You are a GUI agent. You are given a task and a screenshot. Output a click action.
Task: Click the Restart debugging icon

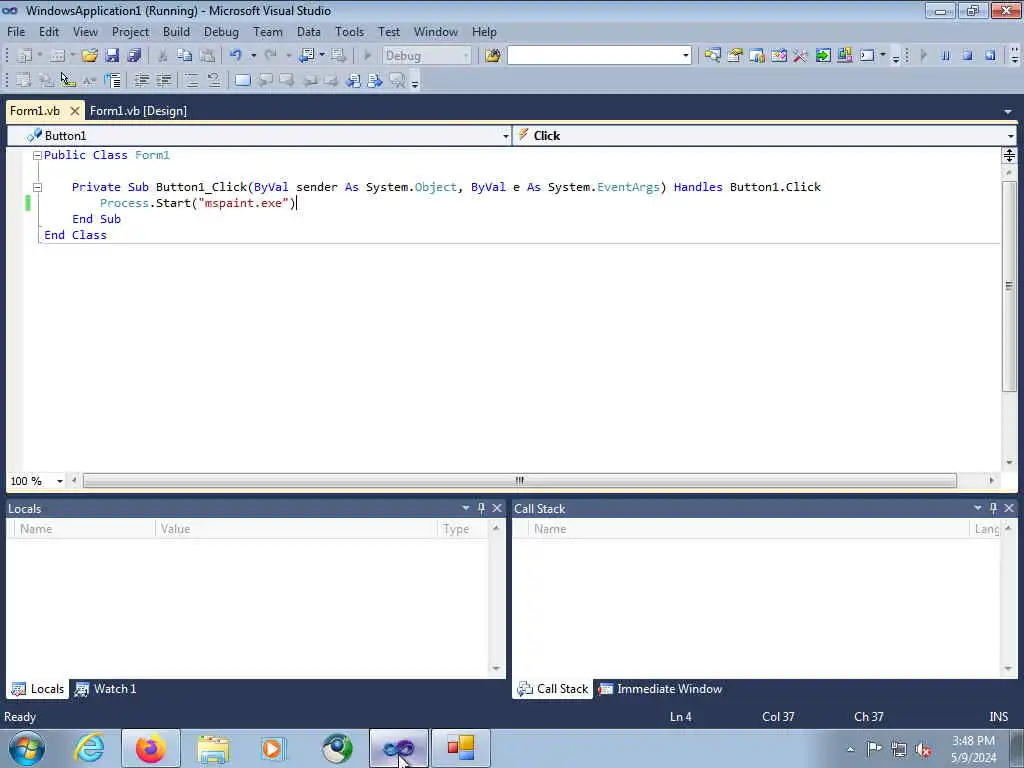click(x=990, y=56)
